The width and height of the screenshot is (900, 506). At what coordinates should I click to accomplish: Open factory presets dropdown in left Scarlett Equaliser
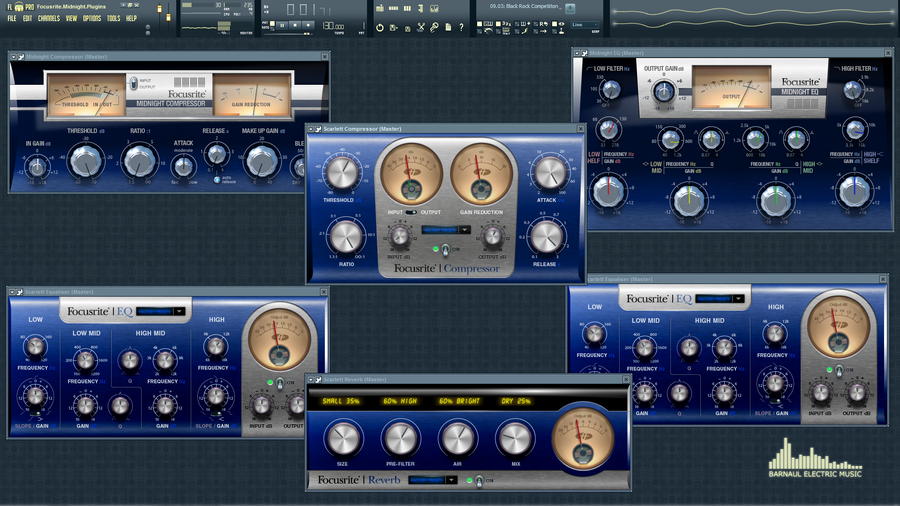tap(161, 311)
